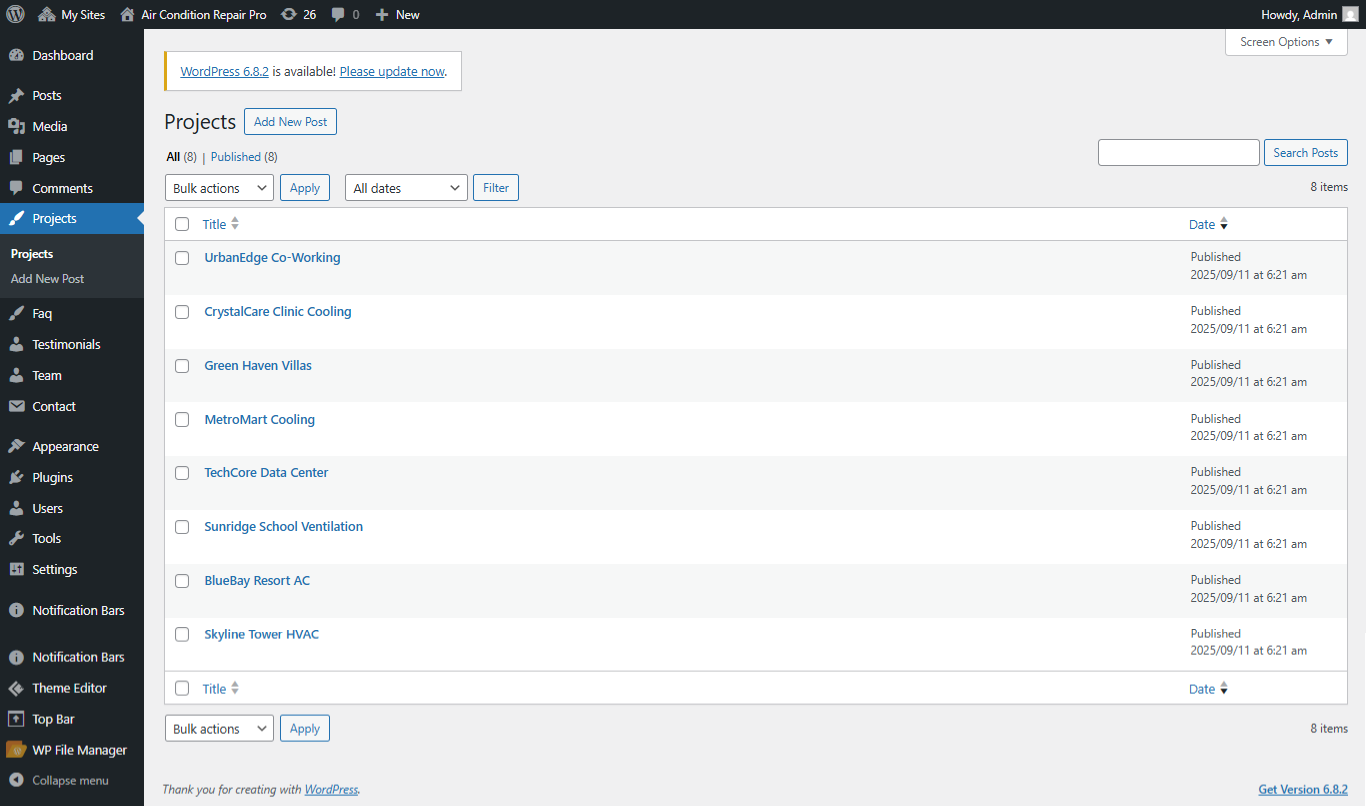The height and width of the screenshot is (807, 1366).
Task: Click the Comments icon in sidebar
Action: point(16,188)
